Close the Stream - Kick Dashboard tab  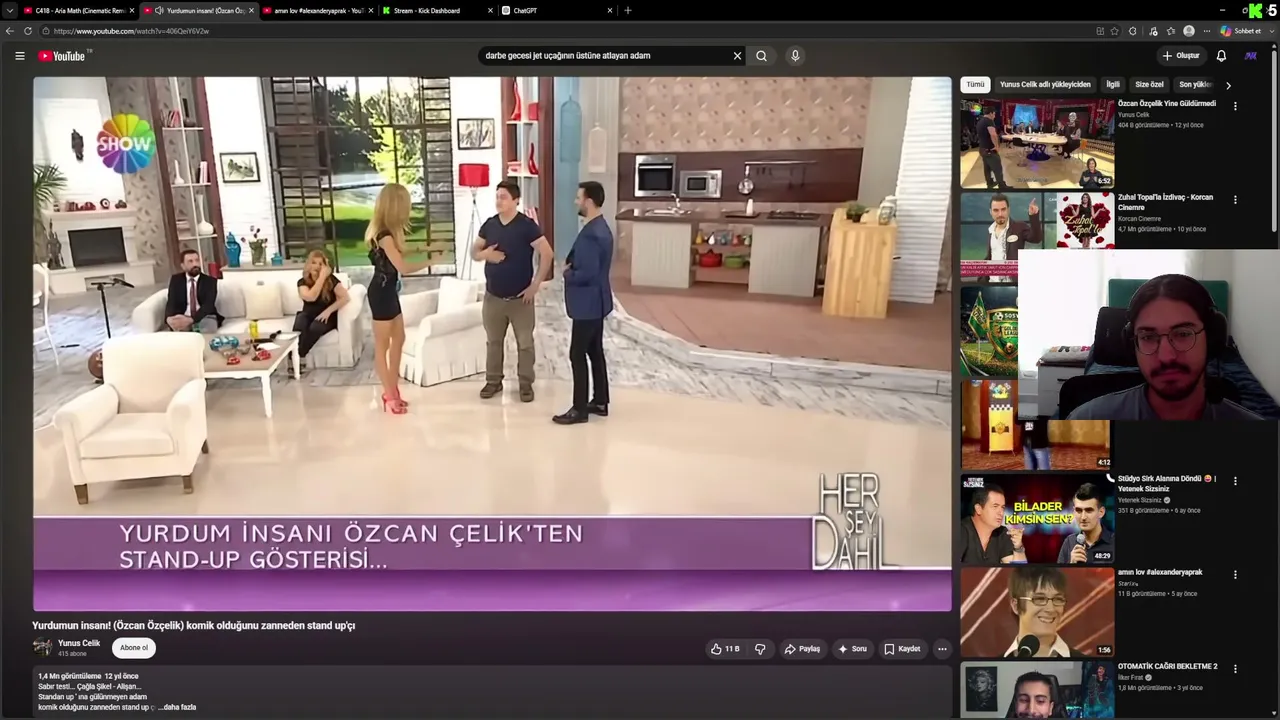(x=490, y=11)
